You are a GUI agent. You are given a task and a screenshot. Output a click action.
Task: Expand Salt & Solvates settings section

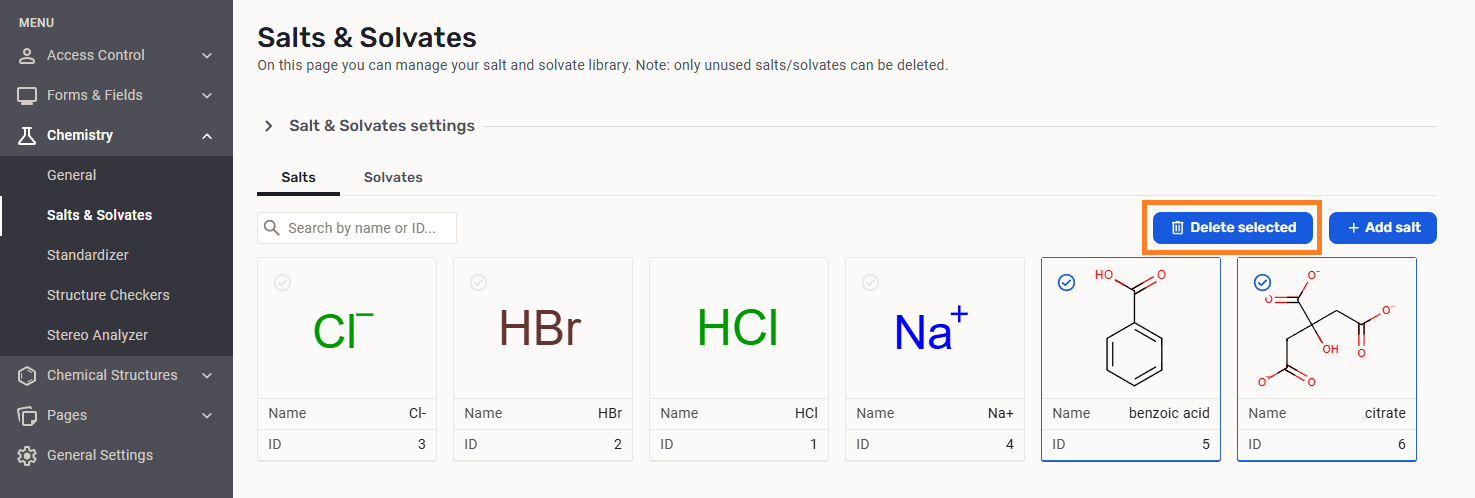coord(268,126)
